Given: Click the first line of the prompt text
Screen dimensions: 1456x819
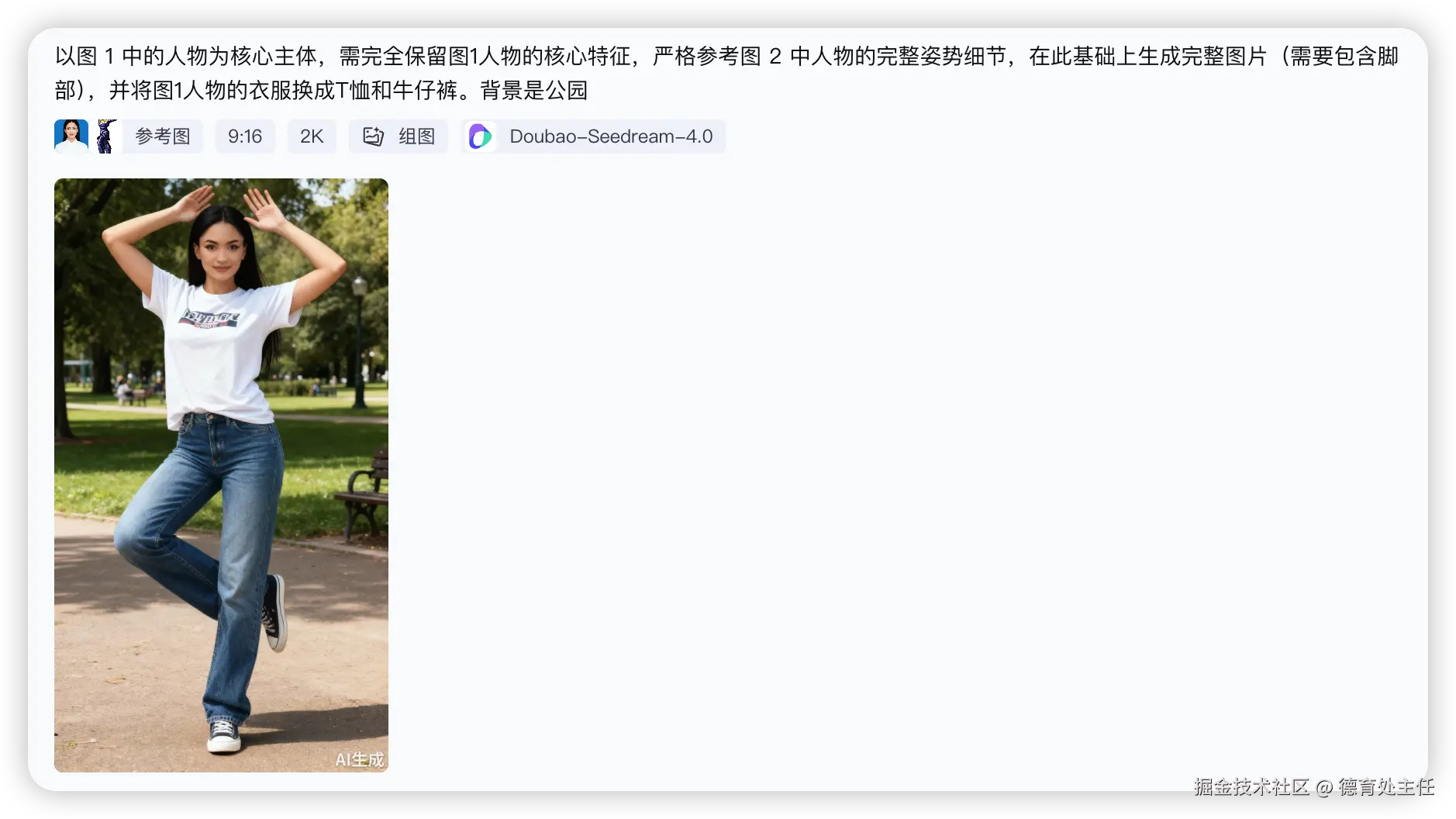Looking at the screenshot, I should (x=726, y=56).
